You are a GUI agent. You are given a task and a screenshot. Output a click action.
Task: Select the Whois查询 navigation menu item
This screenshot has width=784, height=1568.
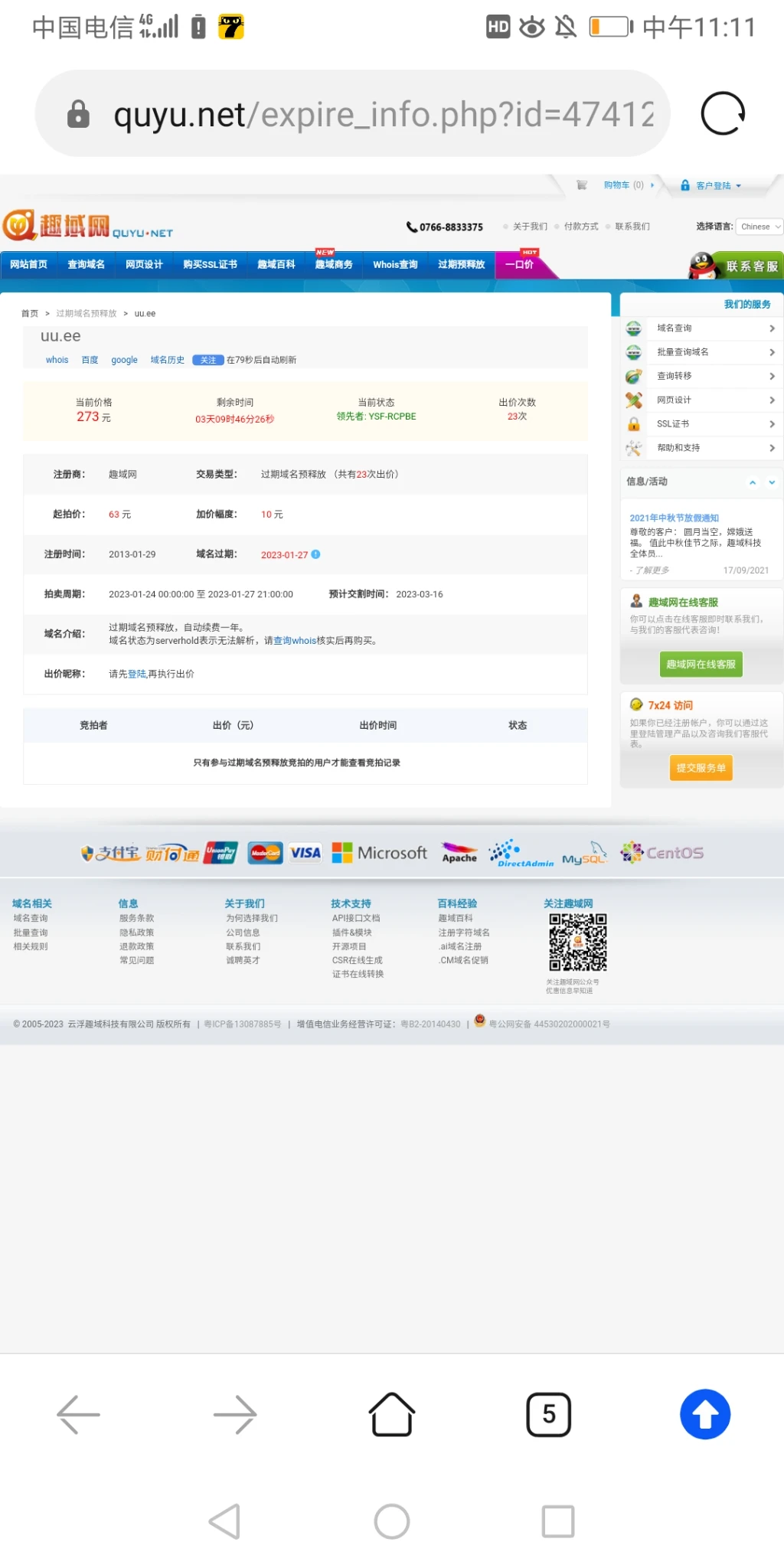point(395,265)
